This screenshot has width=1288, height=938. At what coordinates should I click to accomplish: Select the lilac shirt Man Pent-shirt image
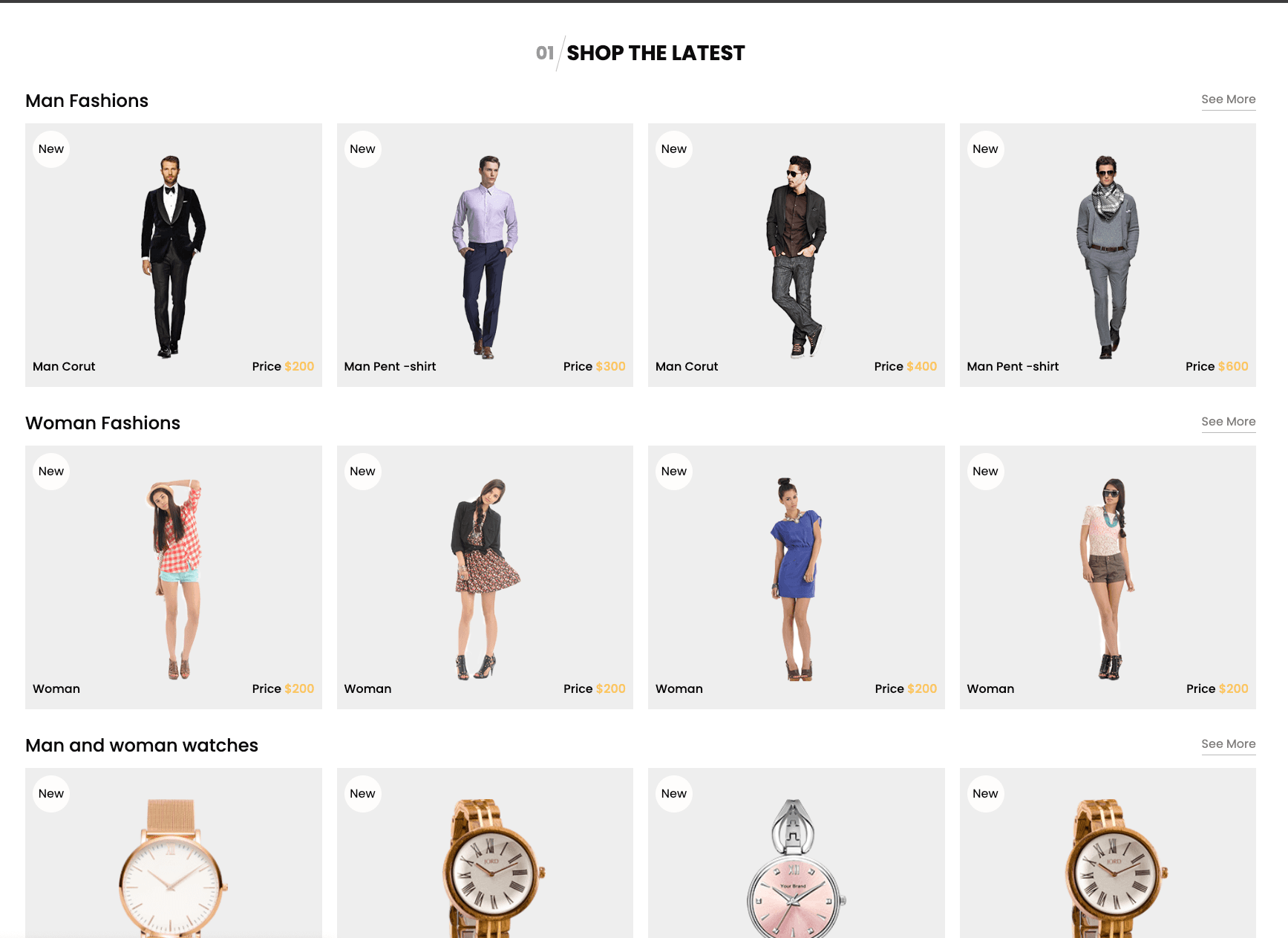pyautogui.click(x=485, y=256)
